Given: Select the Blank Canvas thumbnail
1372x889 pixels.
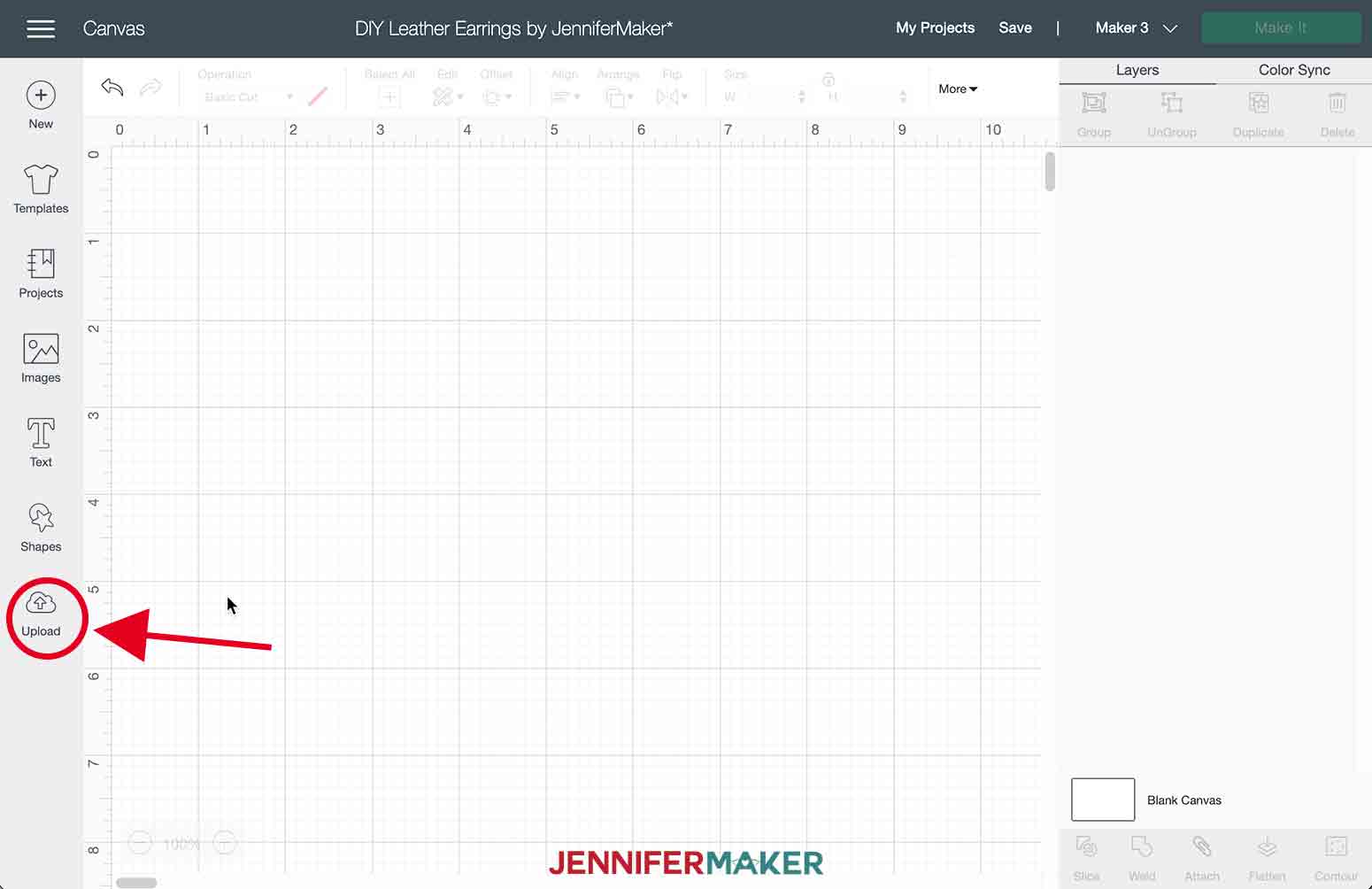Looking at the screenshot, I should tap(1103, 800).
